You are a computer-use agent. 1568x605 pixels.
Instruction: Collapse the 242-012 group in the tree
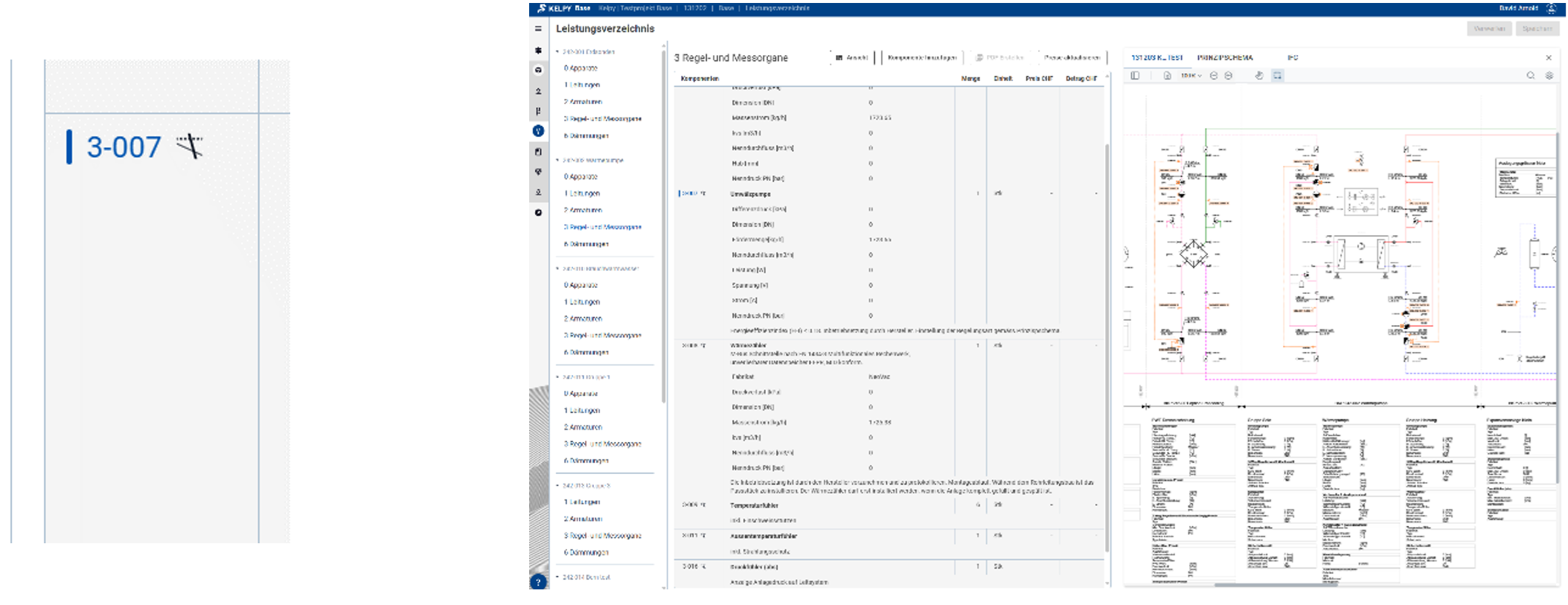point(557,486)
